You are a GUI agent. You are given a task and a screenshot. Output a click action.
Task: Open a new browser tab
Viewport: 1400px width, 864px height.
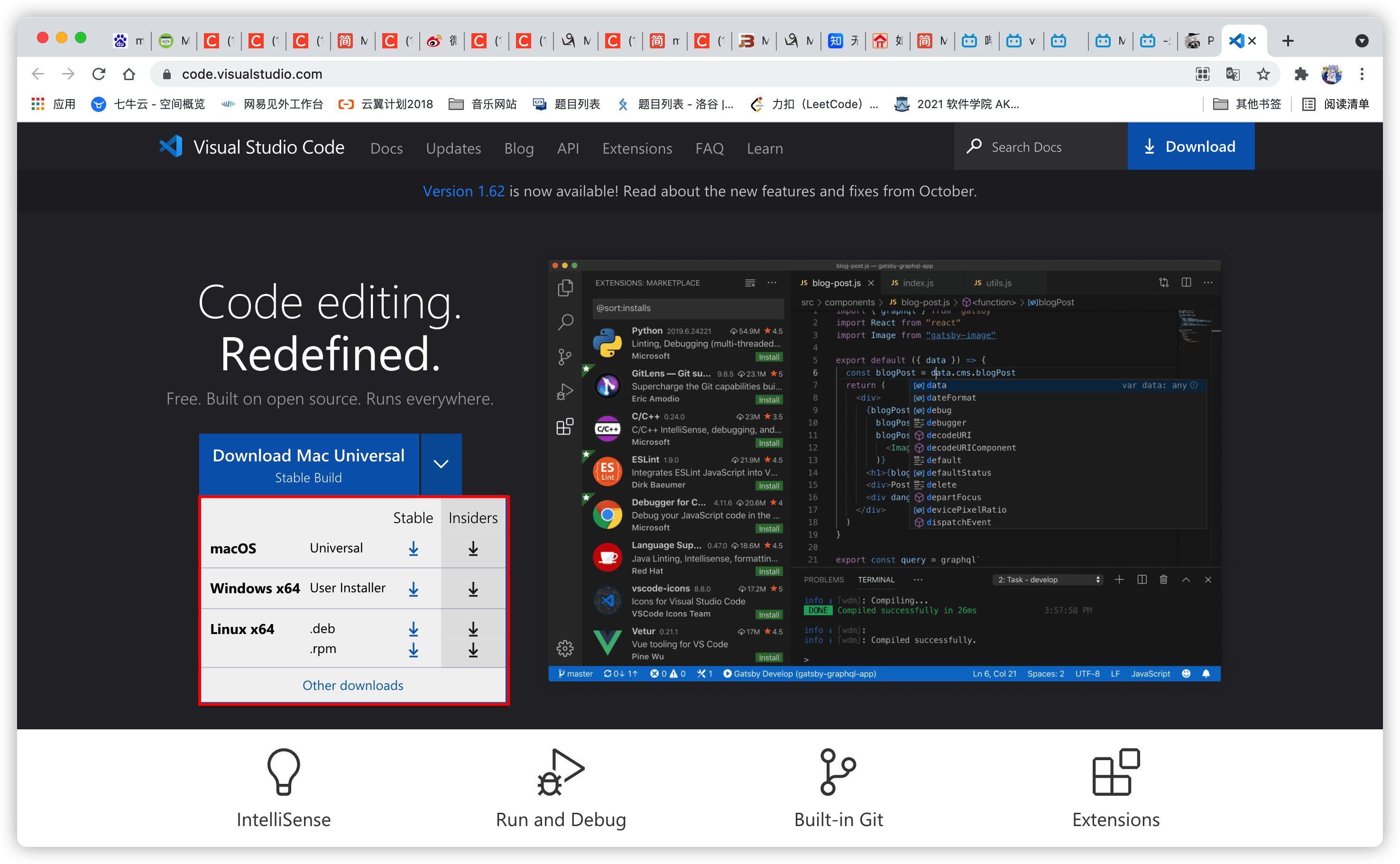click(1288, 41)
